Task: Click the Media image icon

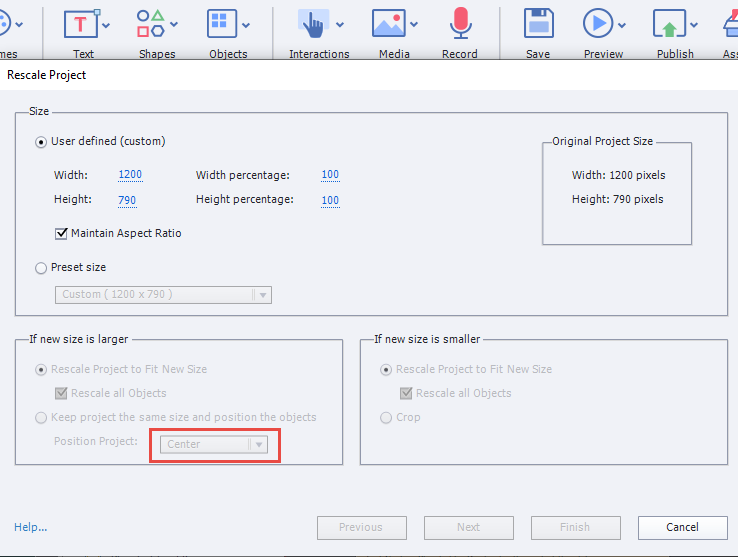Action: [x=387, y=24]
